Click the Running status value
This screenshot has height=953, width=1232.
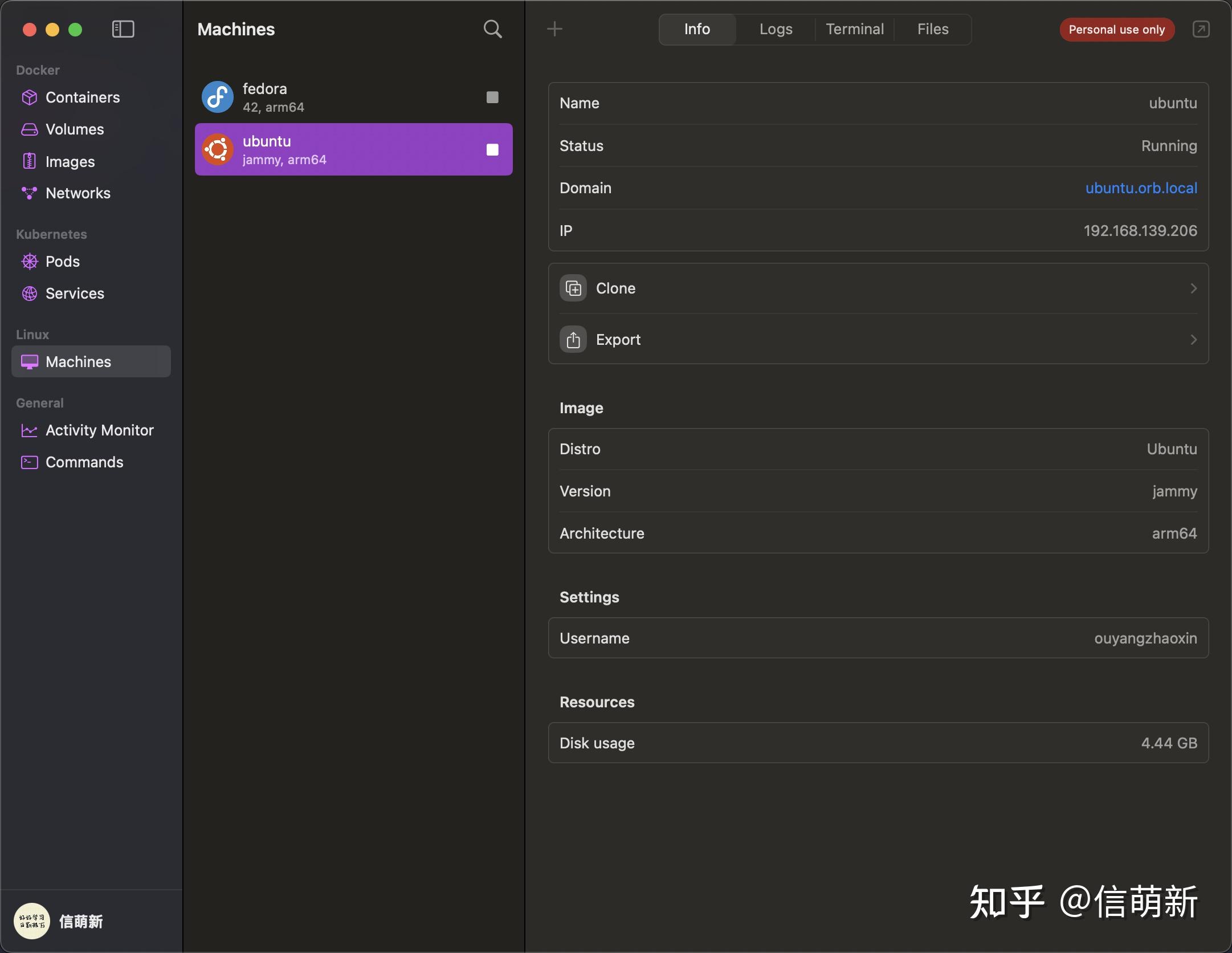[1169, 146]
